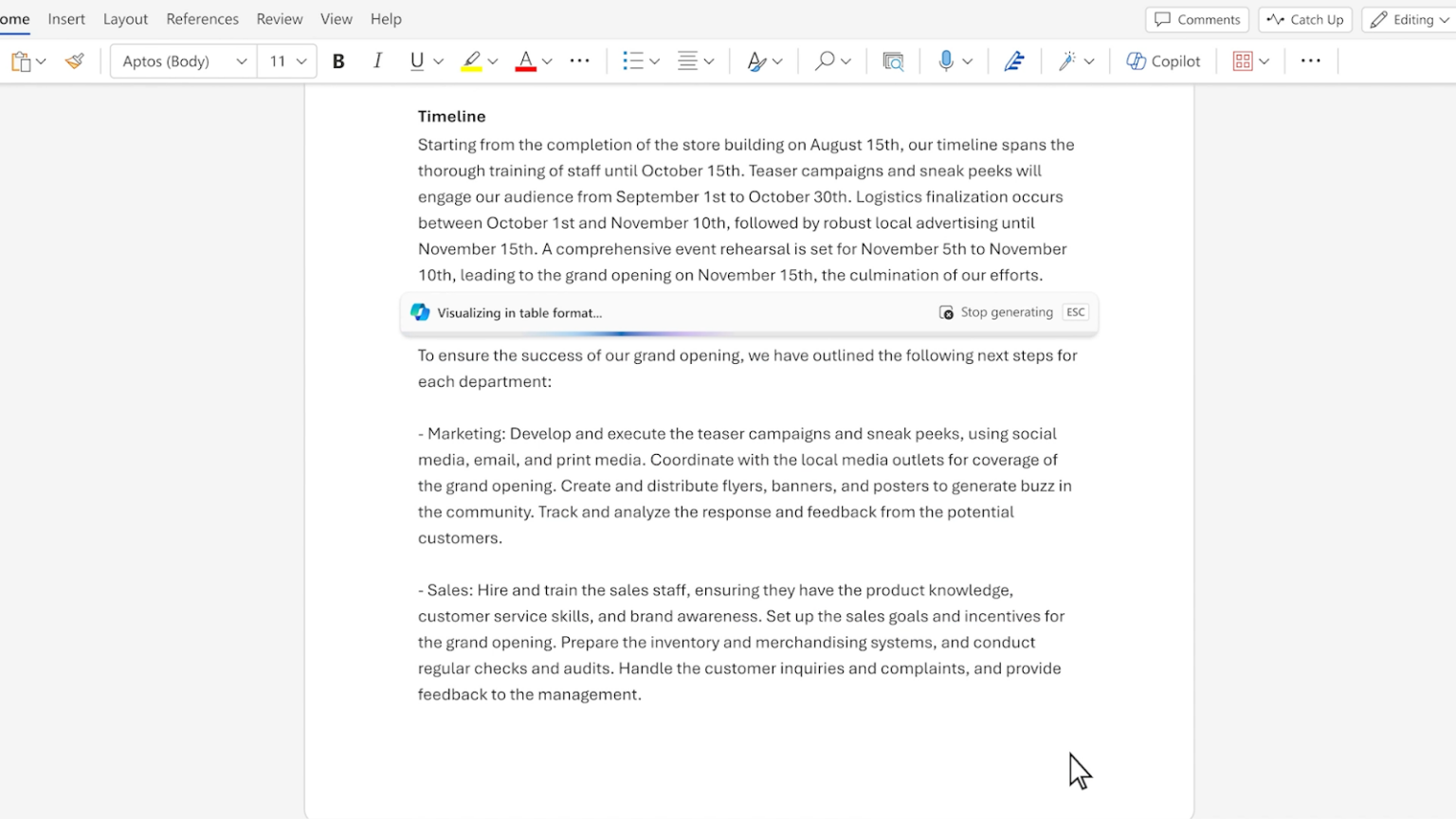
Task: Open the Editor pen tool
Action: pos(1014,61)
